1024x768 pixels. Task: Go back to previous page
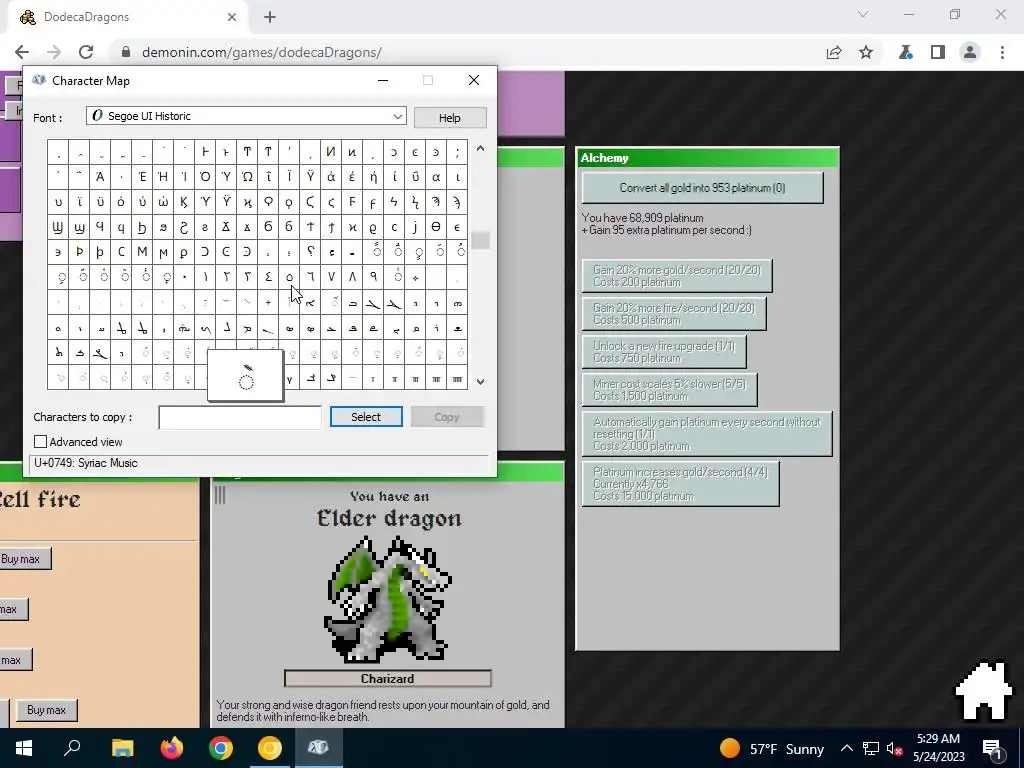point(22,52)
